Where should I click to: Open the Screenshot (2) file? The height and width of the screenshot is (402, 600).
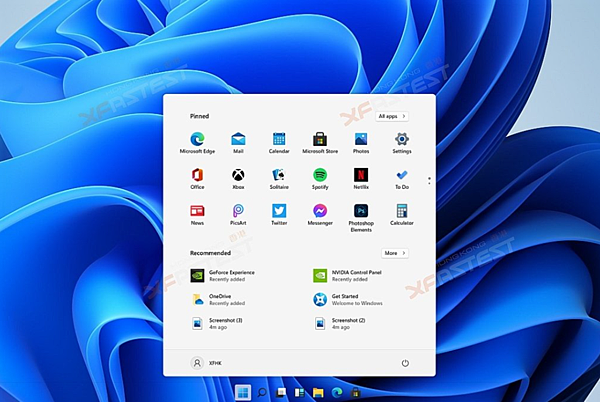339,324
